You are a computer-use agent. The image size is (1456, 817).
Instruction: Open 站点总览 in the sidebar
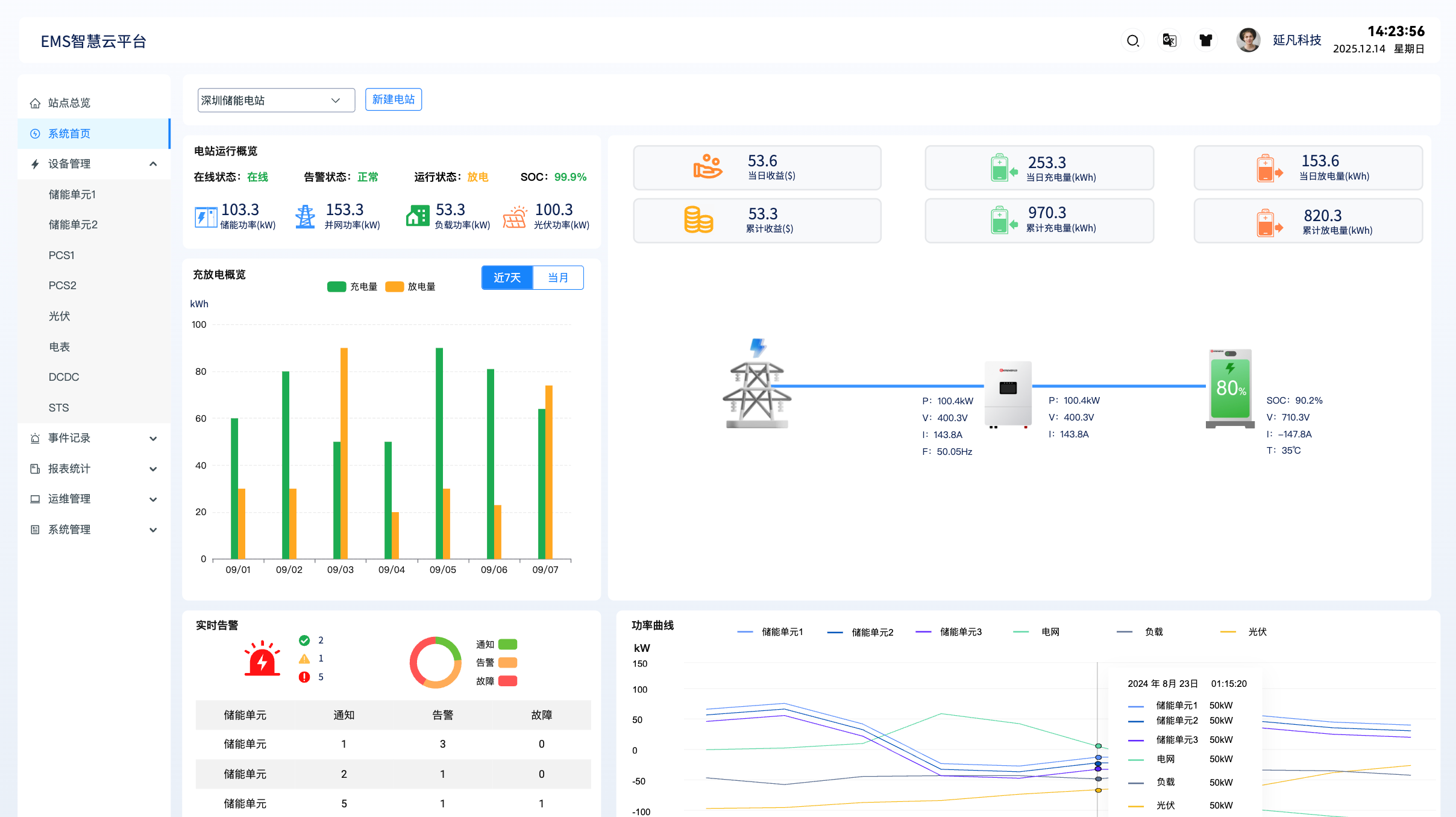69,103
